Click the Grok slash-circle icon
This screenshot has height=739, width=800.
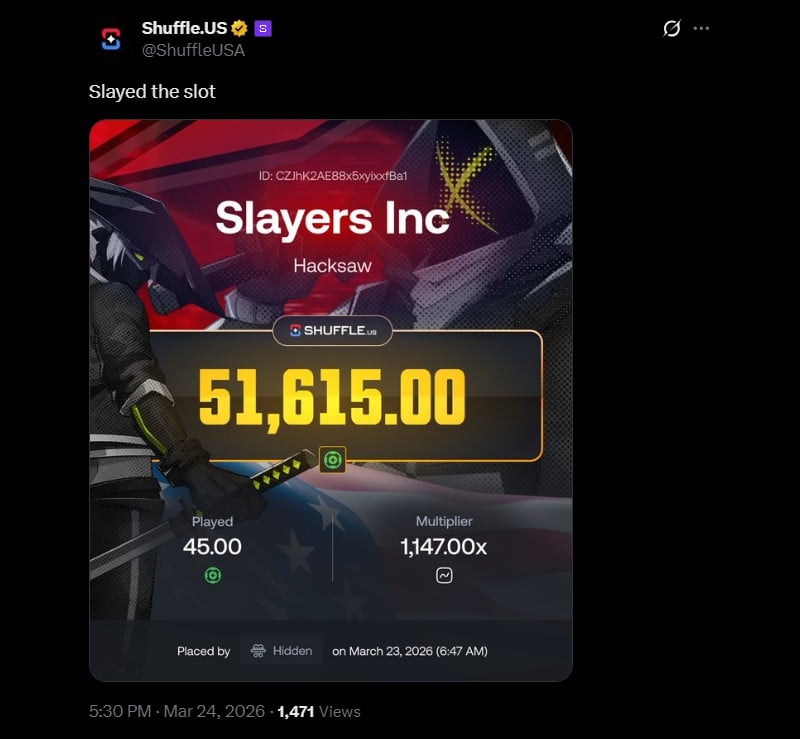point(671,28)
